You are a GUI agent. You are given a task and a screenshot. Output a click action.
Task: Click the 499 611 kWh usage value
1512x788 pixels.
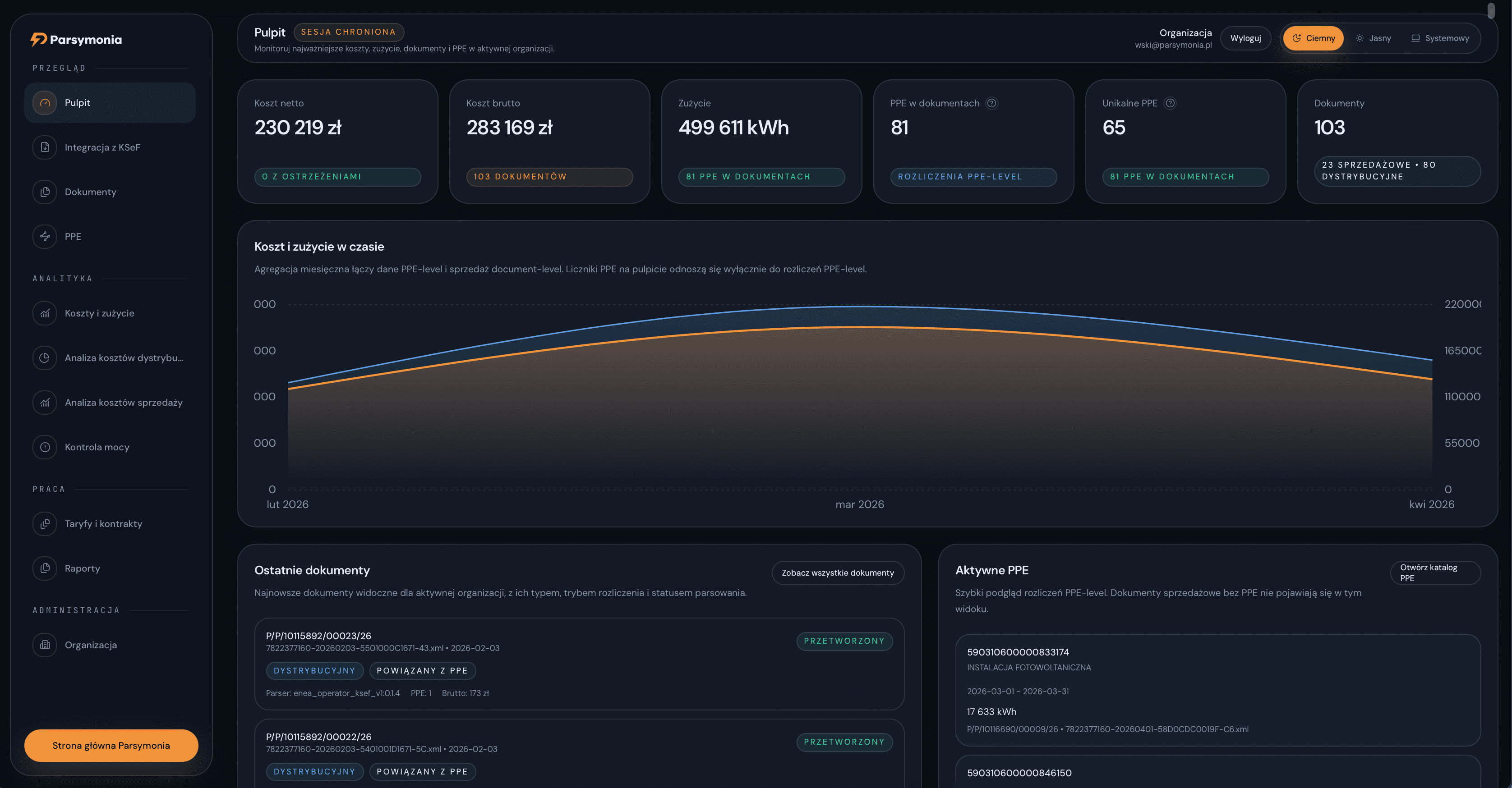(x=733, y=127)
